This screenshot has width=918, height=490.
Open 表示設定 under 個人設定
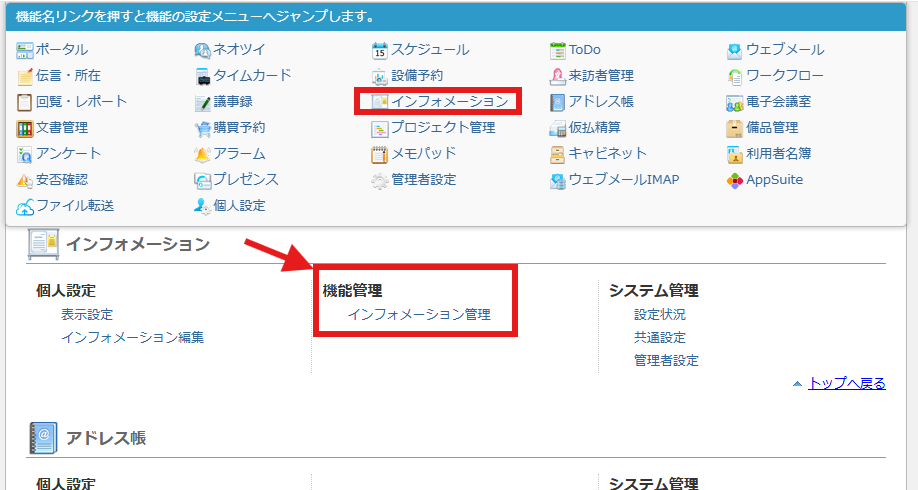[x=87, y=314]
